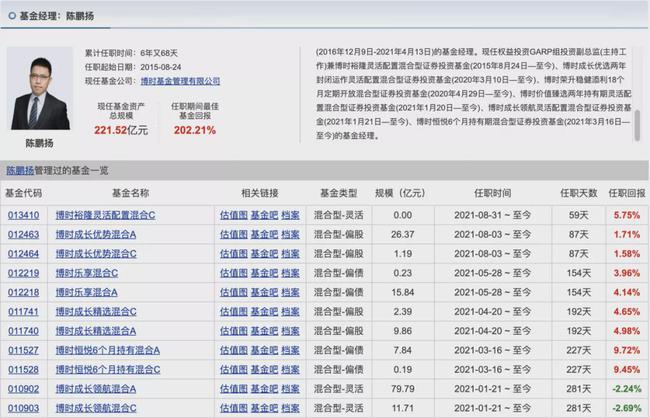The width and height of the screenshot is (650, 418).
Task: Click the 任职天数 column header
Action: pos(579,193)
